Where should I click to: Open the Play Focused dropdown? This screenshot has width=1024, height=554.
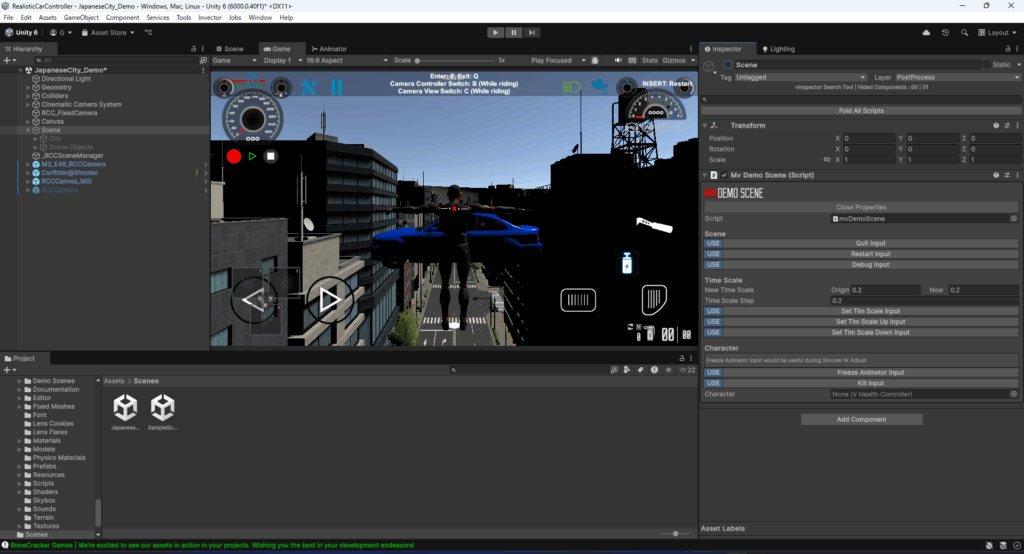(x=558, y=60)
